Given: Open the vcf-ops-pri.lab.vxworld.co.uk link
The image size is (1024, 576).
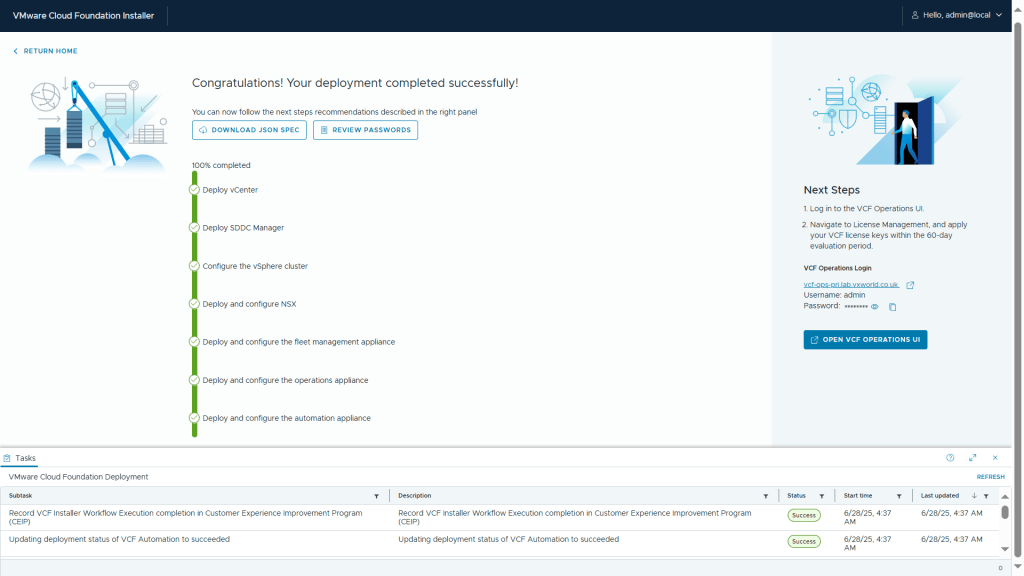Looking at the screenshot, I should click(850, 285).
